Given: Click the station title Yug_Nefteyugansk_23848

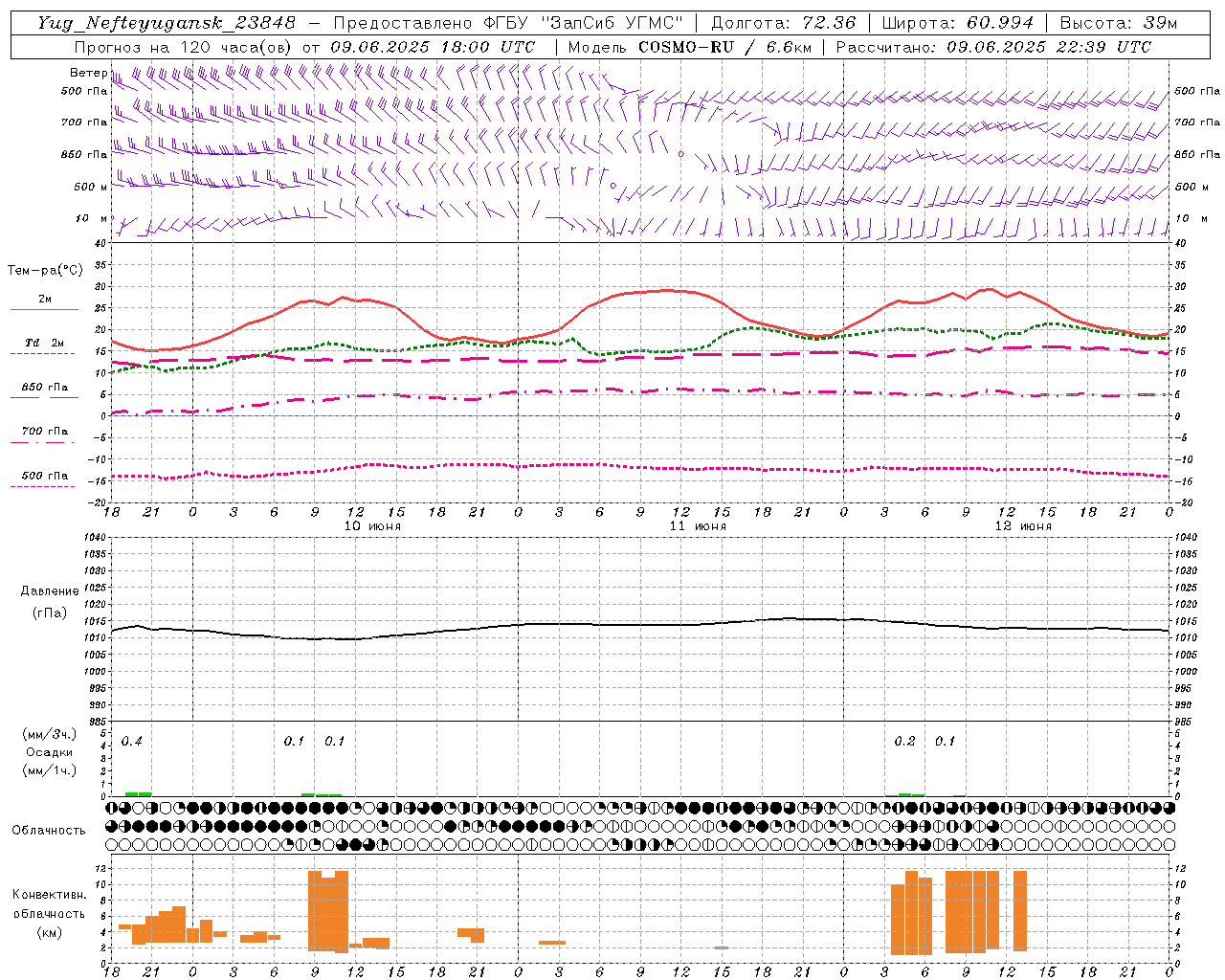Looking at the screenshot, I should (x=167, y=23).
